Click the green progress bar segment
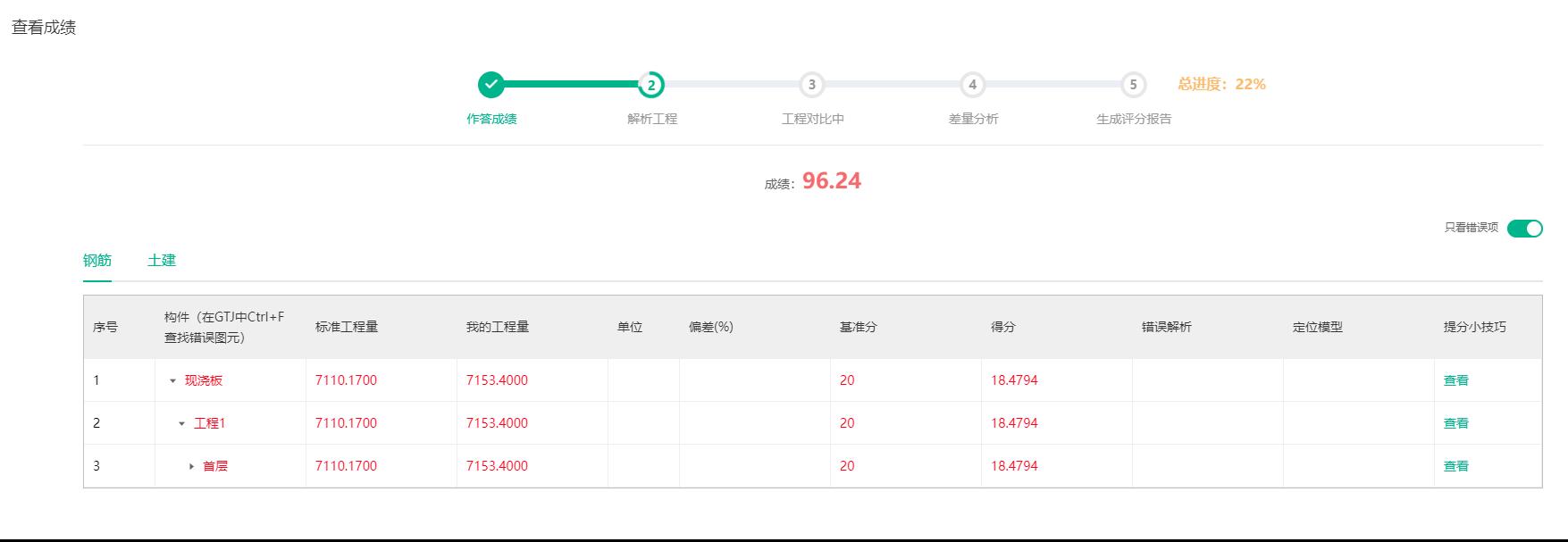 (x=570, y=84)
